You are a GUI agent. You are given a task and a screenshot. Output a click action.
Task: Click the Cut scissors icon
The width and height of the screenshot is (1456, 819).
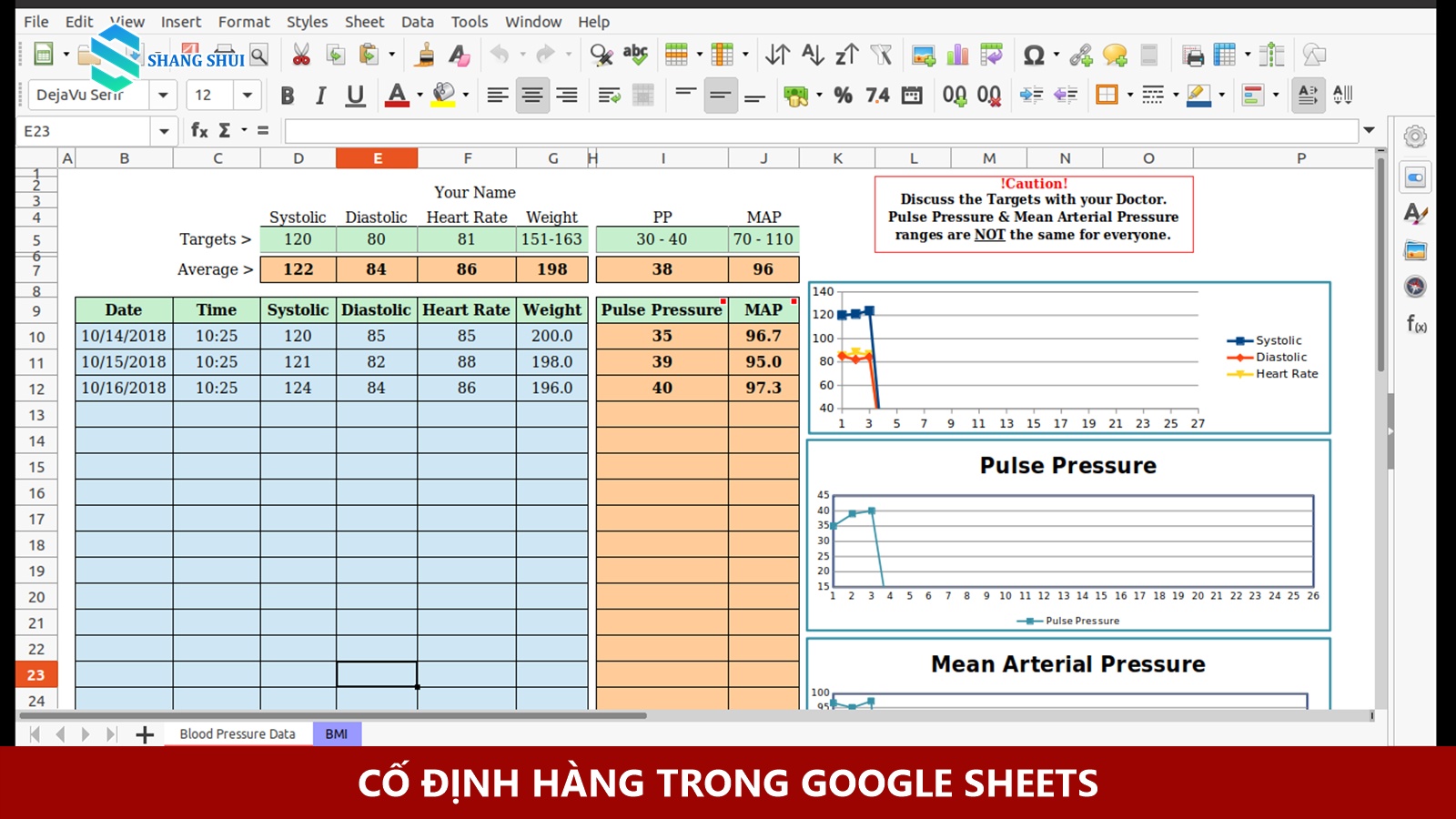click(x=301, y=56)
